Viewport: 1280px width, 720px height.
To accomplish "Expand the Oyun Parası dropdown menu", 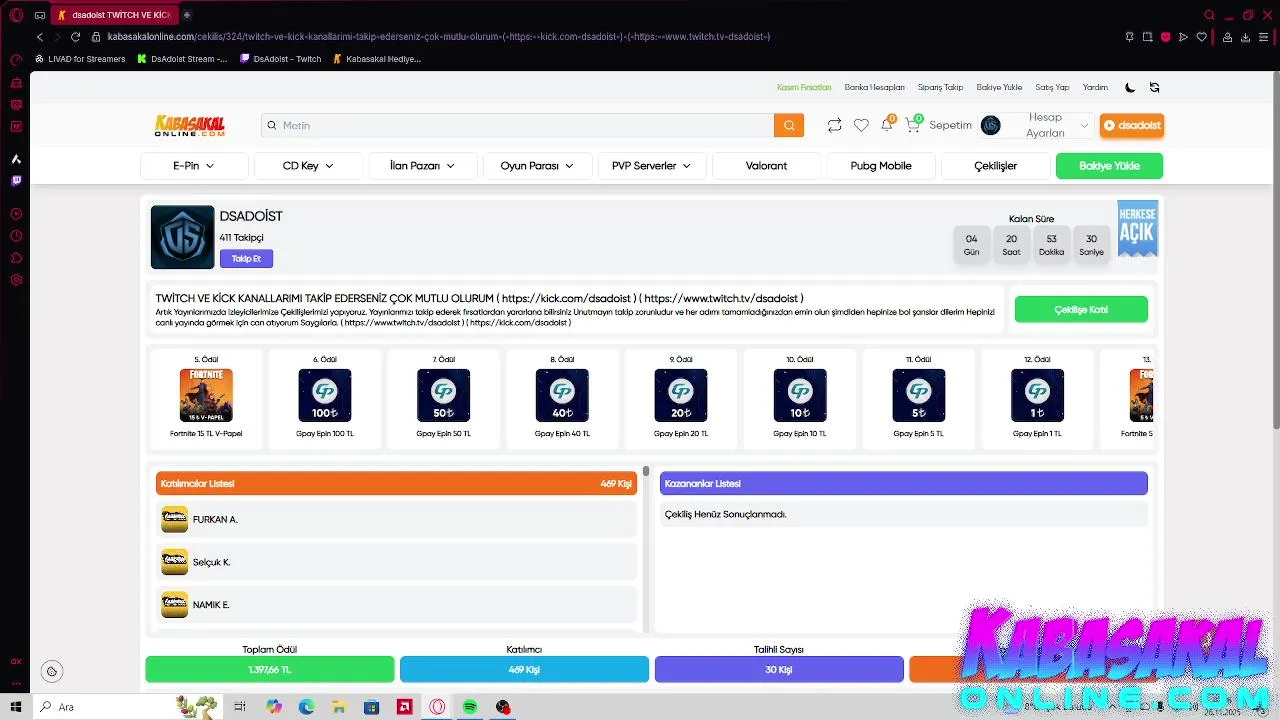I will [x=537, y=166].
